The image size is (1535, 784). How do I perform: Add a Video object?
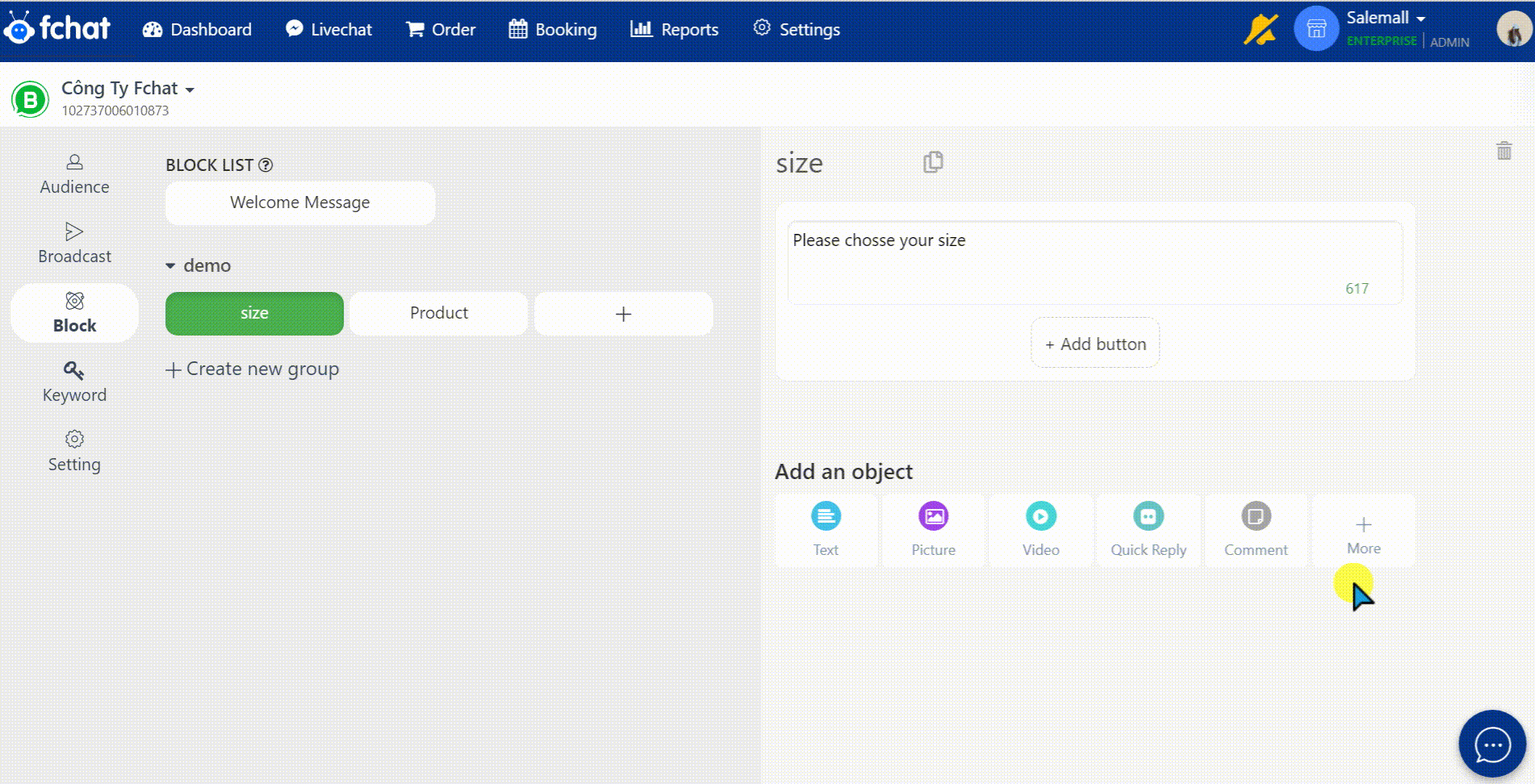pos(1041,530)
